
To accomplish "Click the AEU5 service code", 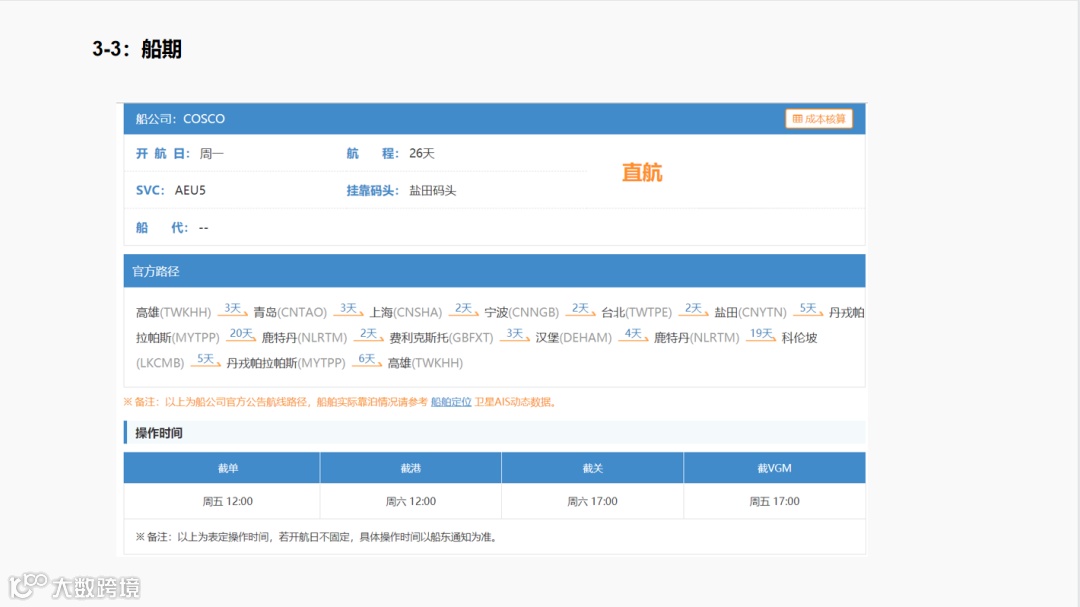I will coord(190,190).
